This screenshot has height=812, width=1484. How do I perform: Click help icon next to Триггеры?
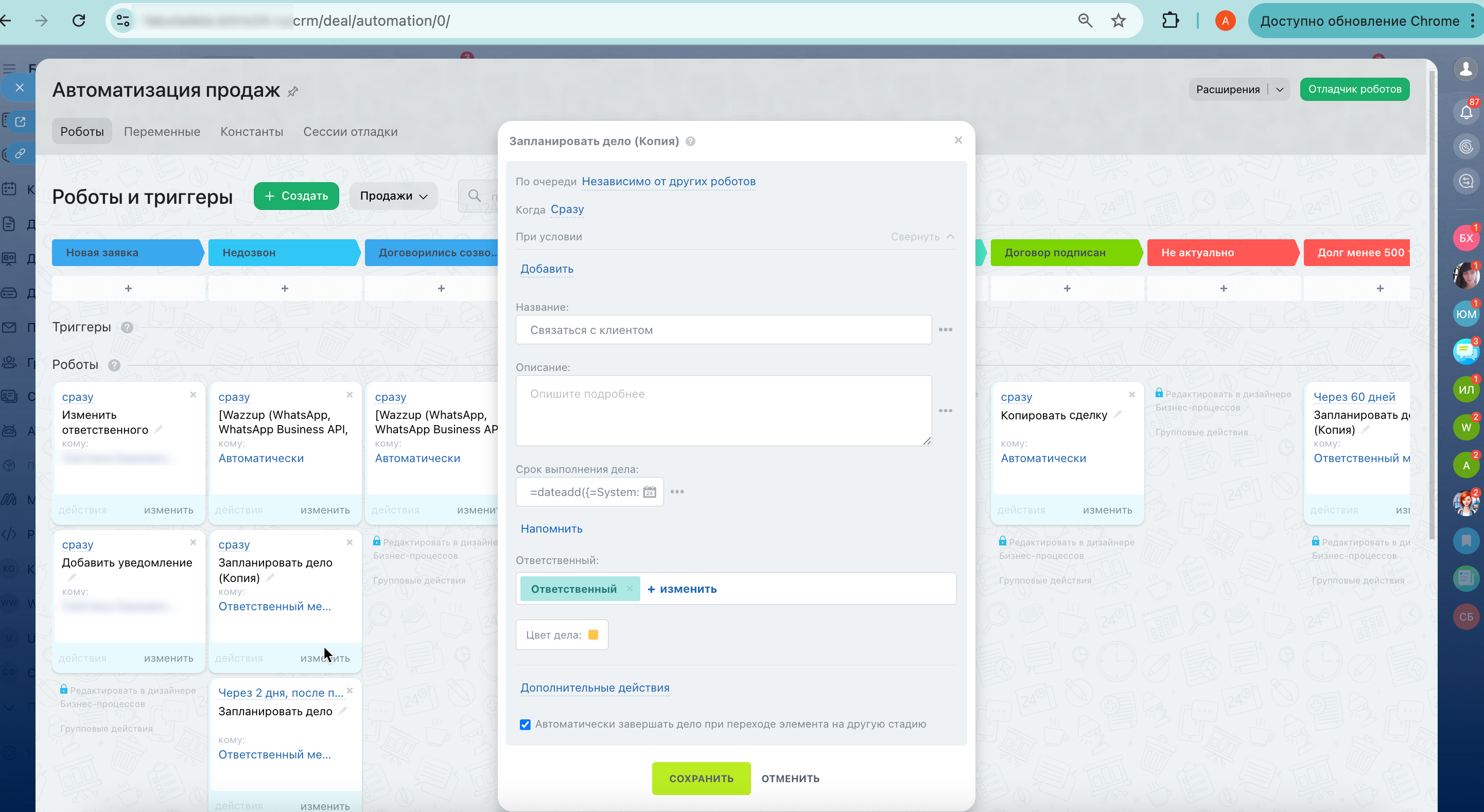pos(127,327)
